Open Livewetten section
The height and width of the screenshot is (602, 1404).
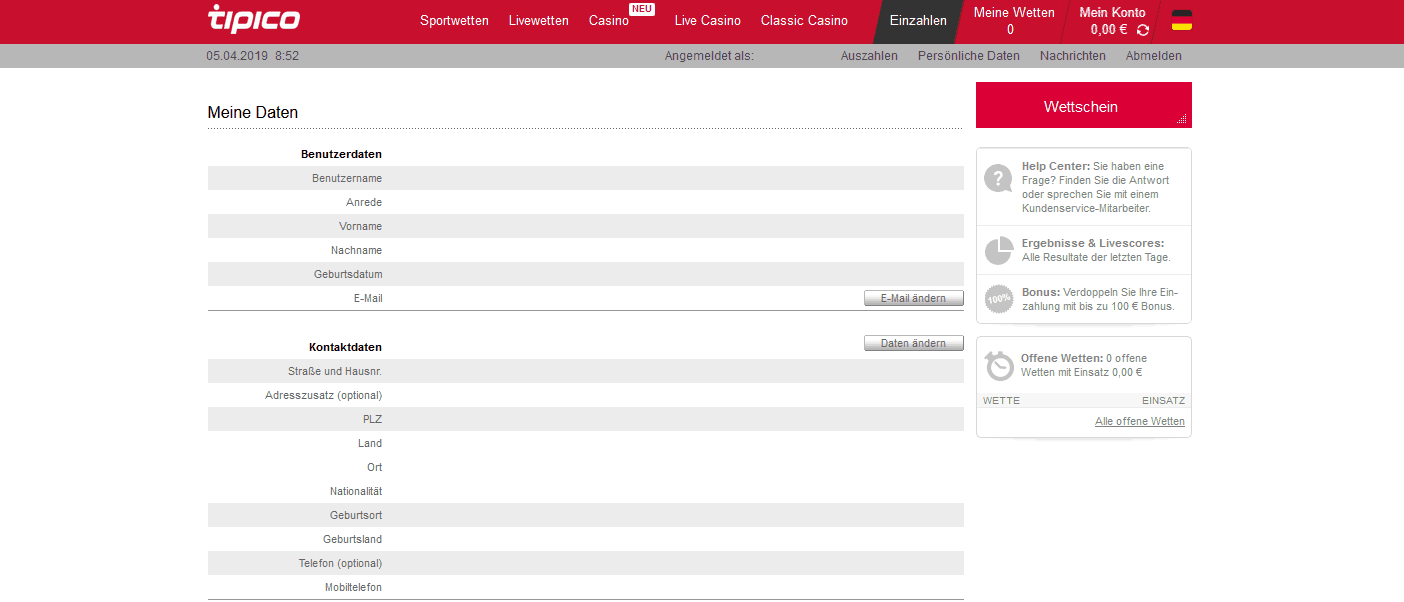pos(538,20)
